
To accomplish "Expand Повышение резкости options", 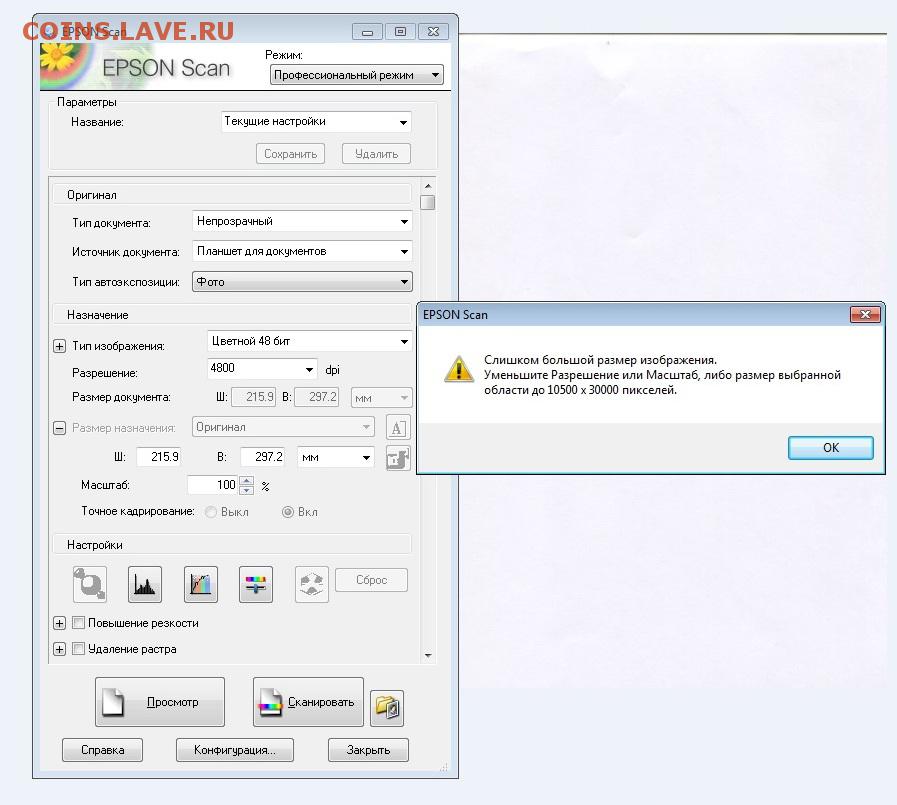I will coord(59,623).
